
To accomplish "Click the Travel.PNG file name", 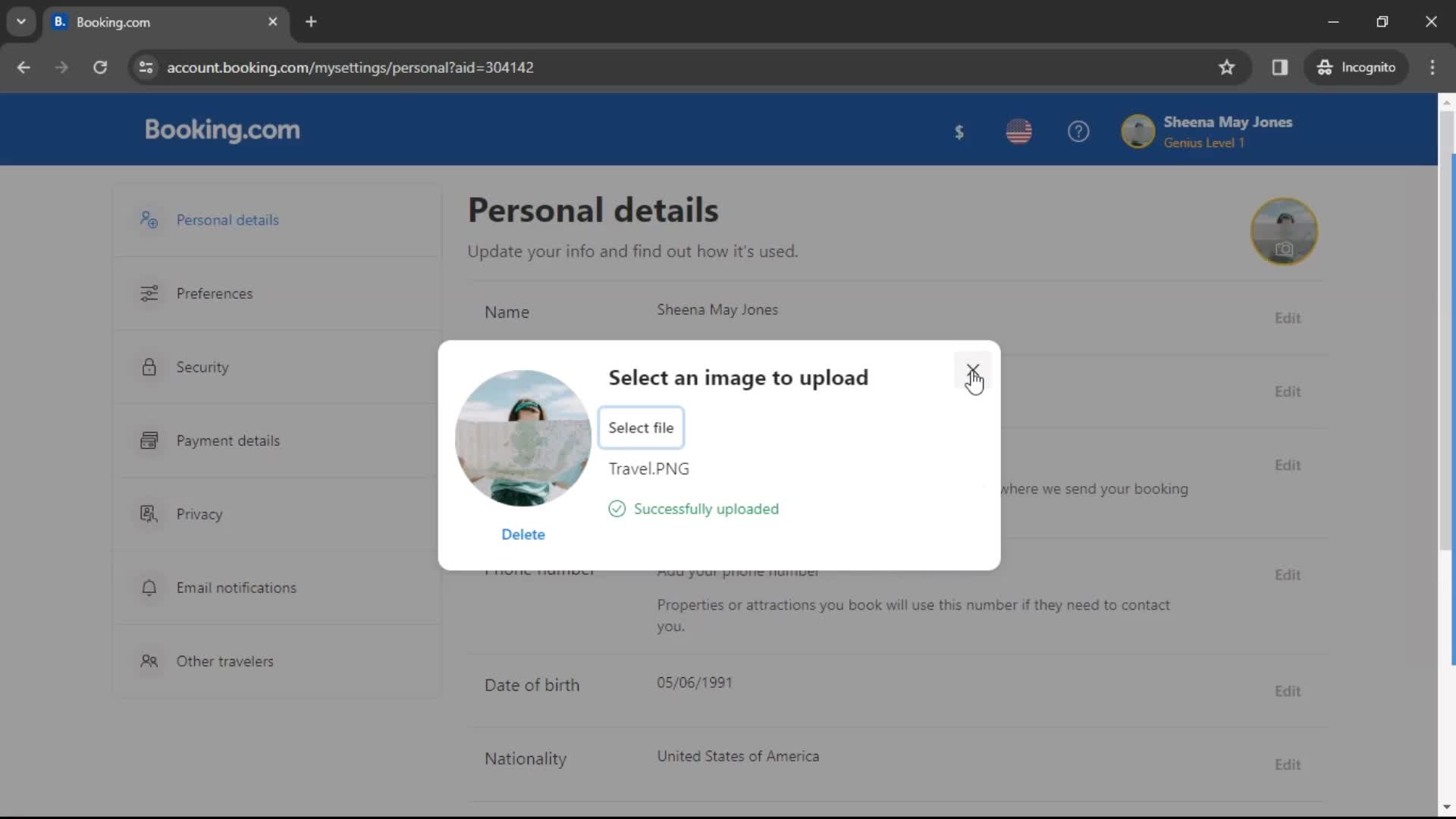I will coord(649,469).
